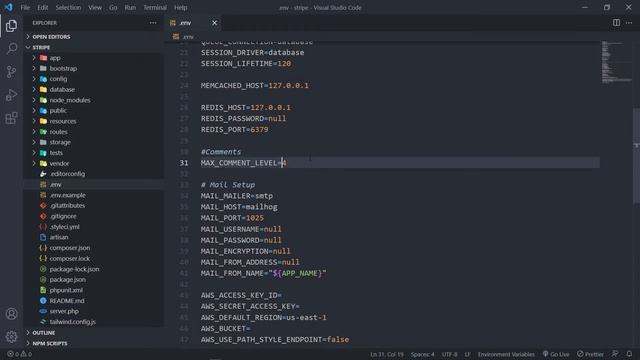The image size is (640, 360).
Task: Open Manage settings gear
Action: (x=11, y=337)
